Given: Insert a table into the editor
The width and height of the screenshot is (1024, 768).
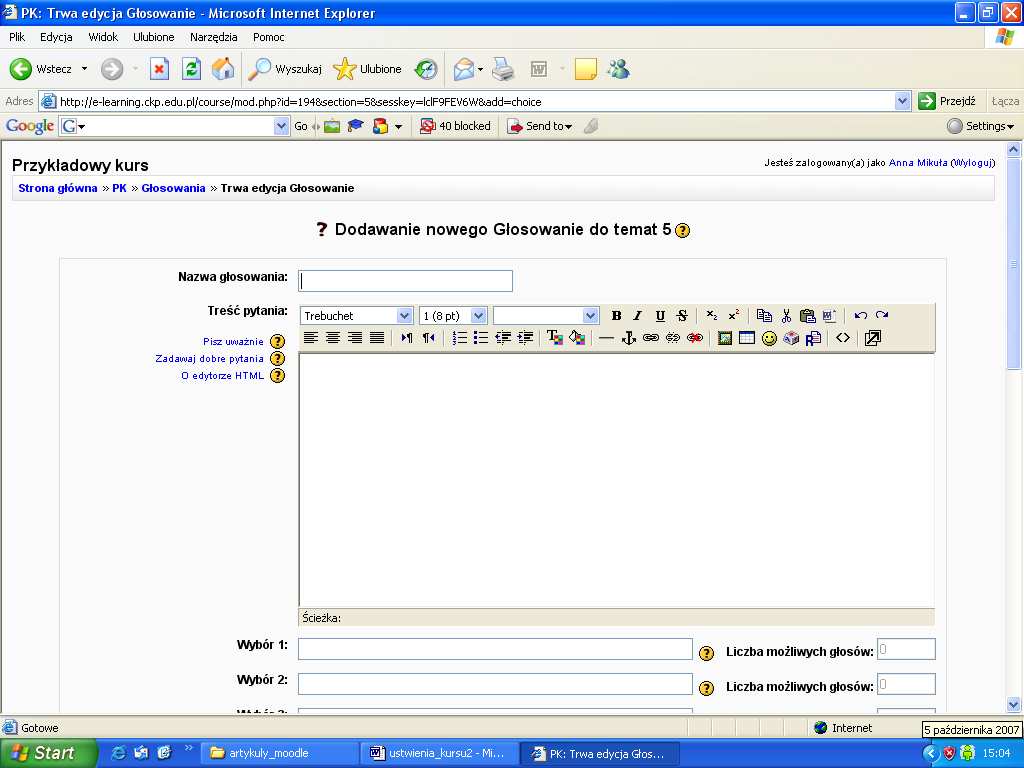Looking at the screenshot, I should click(746, 338).
